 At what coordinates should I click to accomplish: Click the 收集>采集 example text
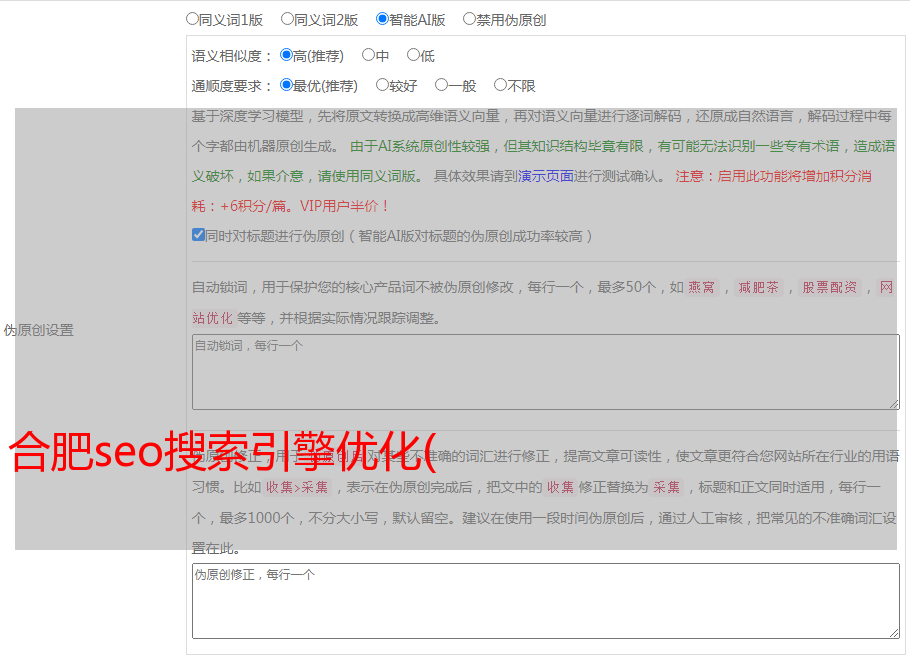[297, 487]
